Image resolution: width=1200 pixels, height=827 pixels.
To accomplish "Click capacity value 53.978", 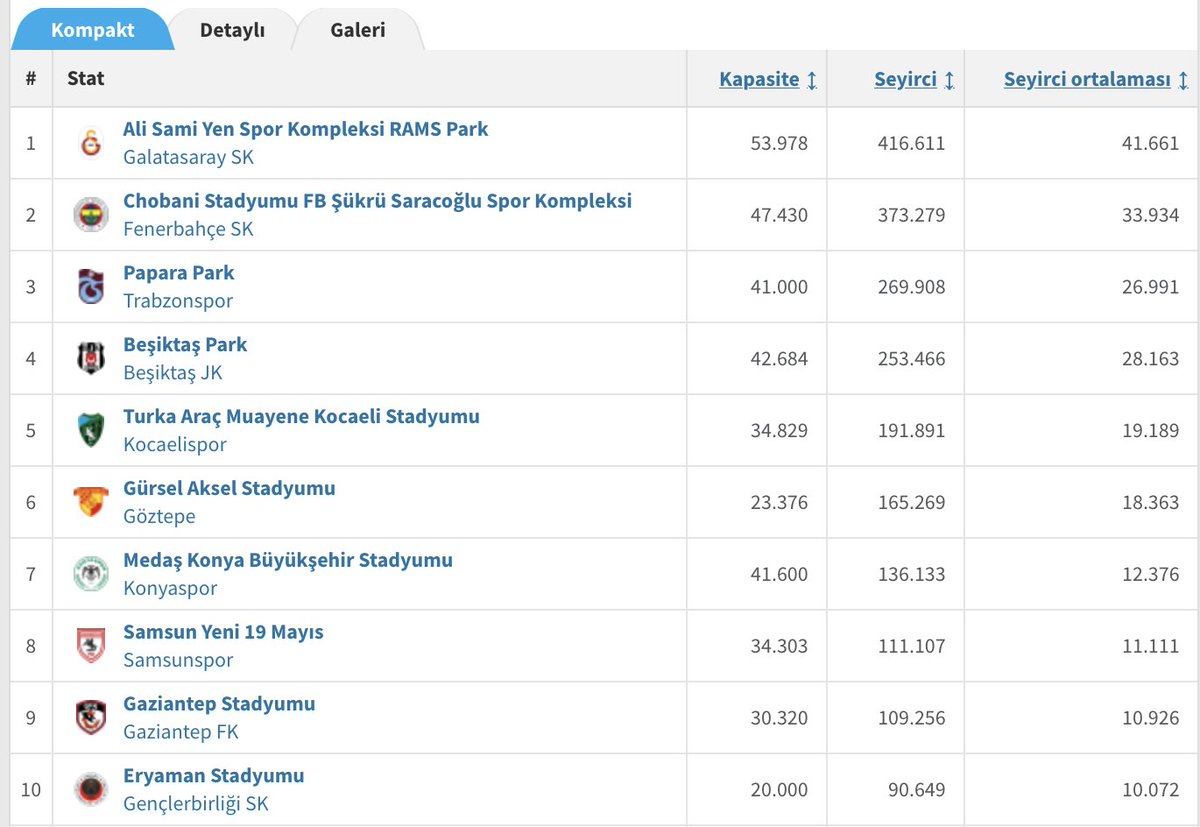I will [779, 143].
